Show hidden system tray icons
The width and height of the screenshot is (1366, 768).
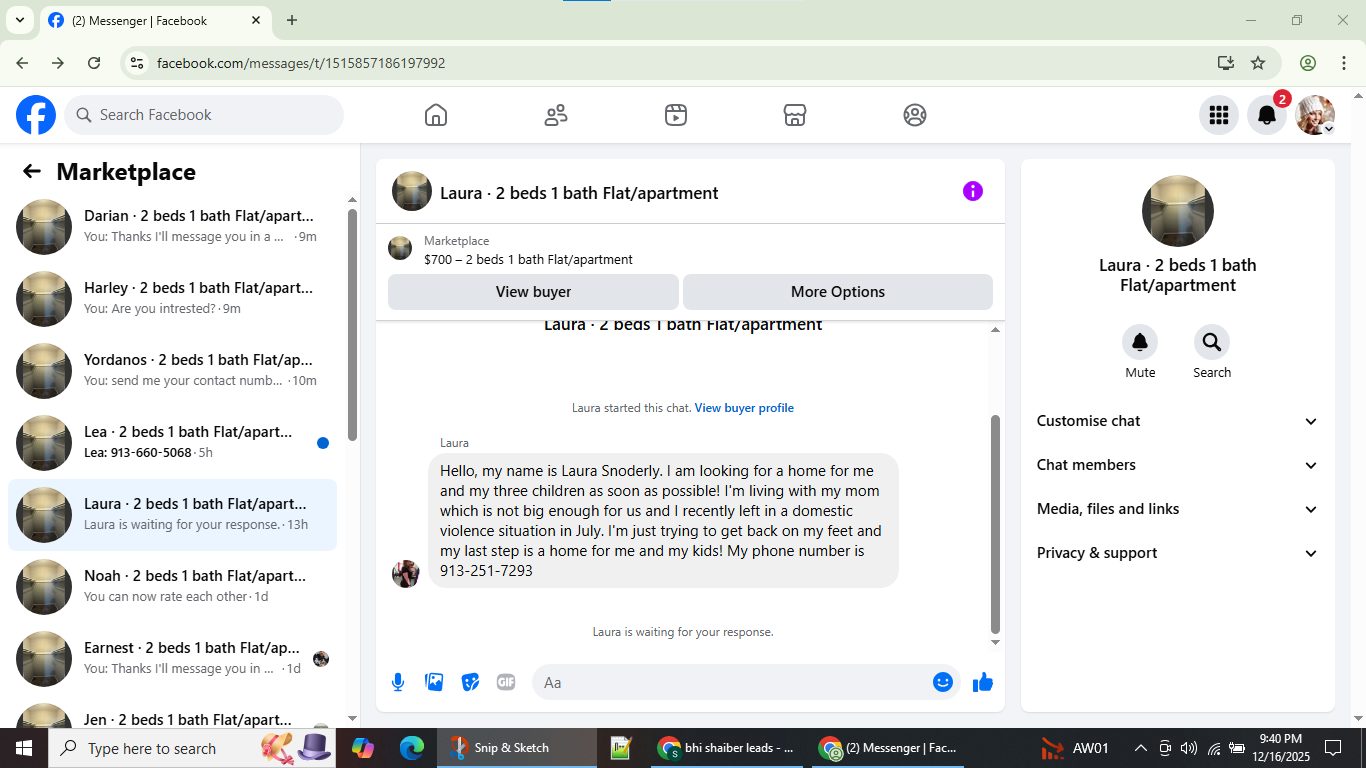(1140, 748)
